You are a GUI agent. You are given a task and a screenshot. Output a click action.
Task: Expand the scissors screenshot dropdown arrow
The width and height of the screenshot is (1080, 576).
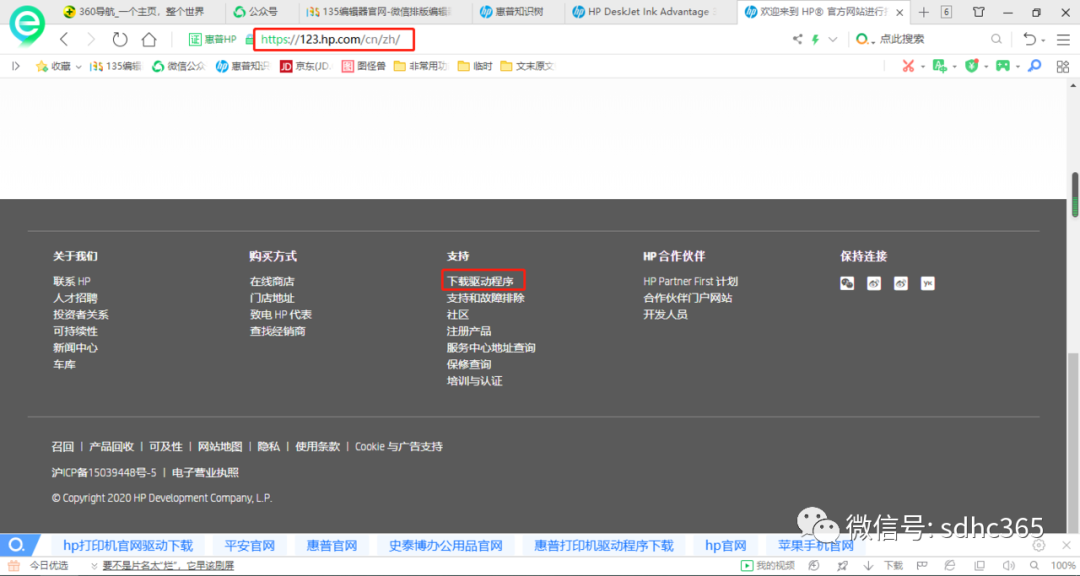(x=922, y=67)
